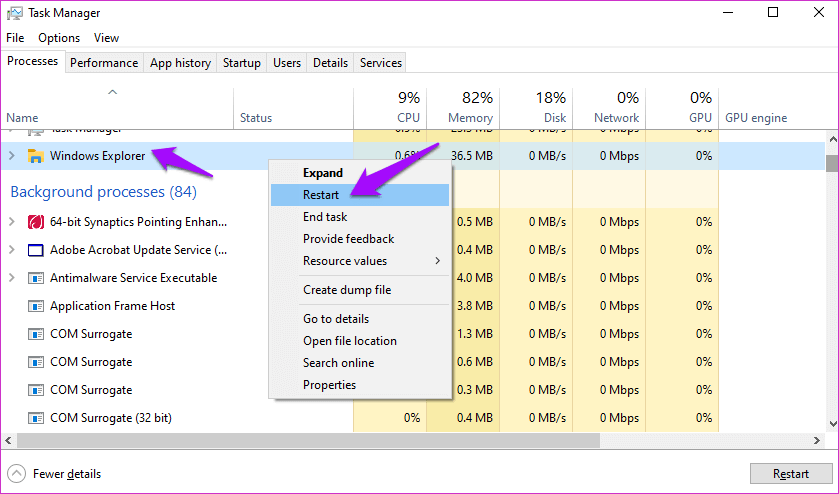Choose Properties in the context menu
This screenshot has height=494, width=839.
[360, 384]
